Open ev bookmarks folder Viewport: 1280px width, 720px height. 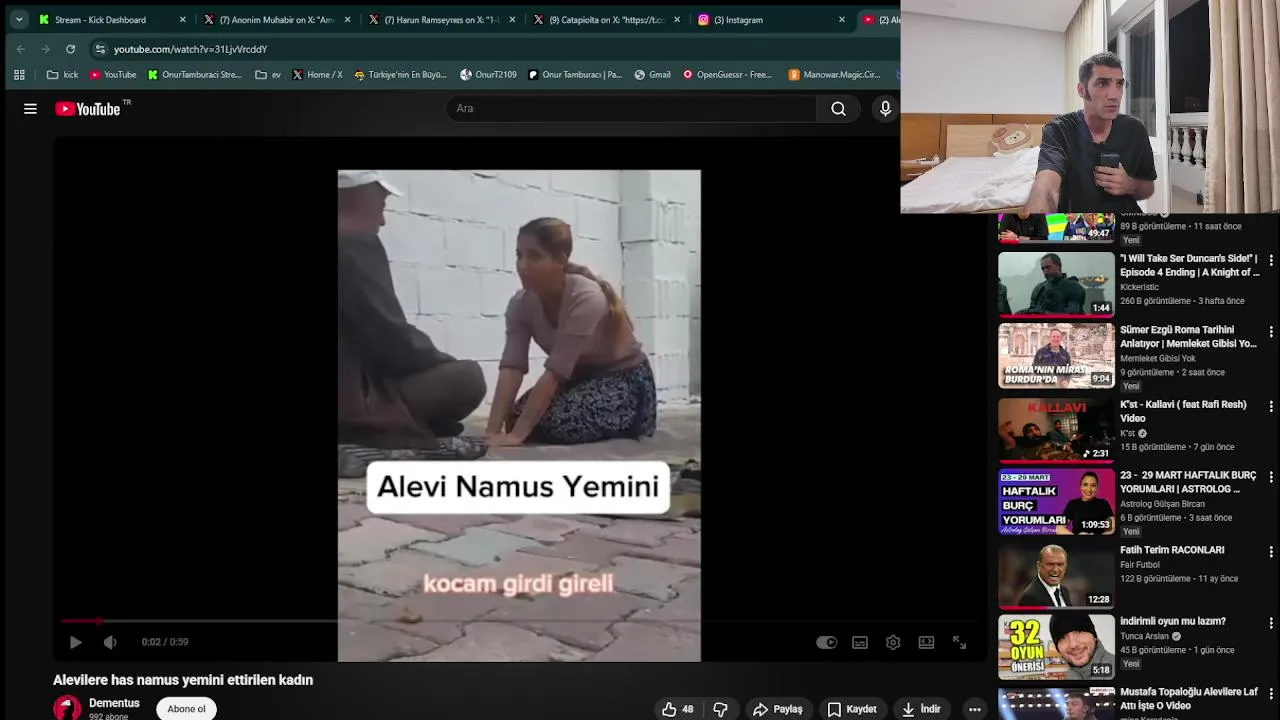click(x=268, y=74)
